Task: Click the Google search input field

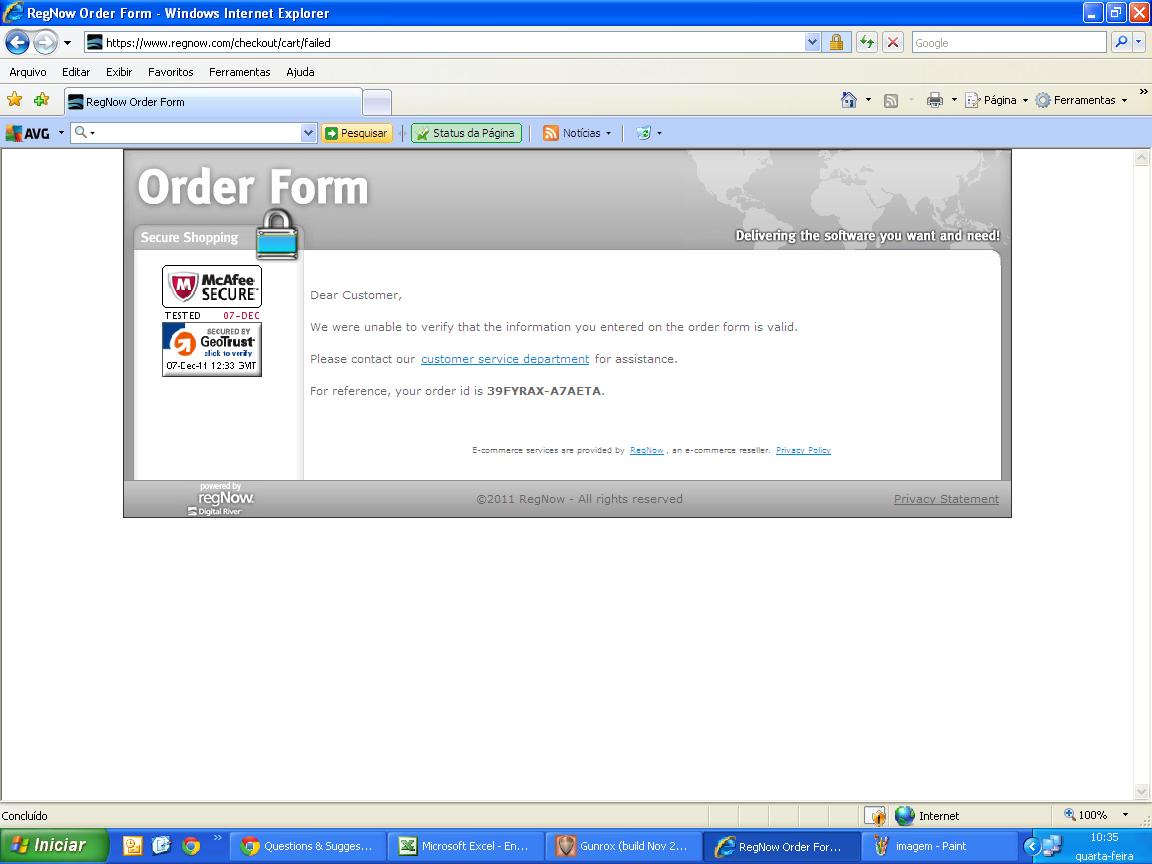Action: [1008, 42]
